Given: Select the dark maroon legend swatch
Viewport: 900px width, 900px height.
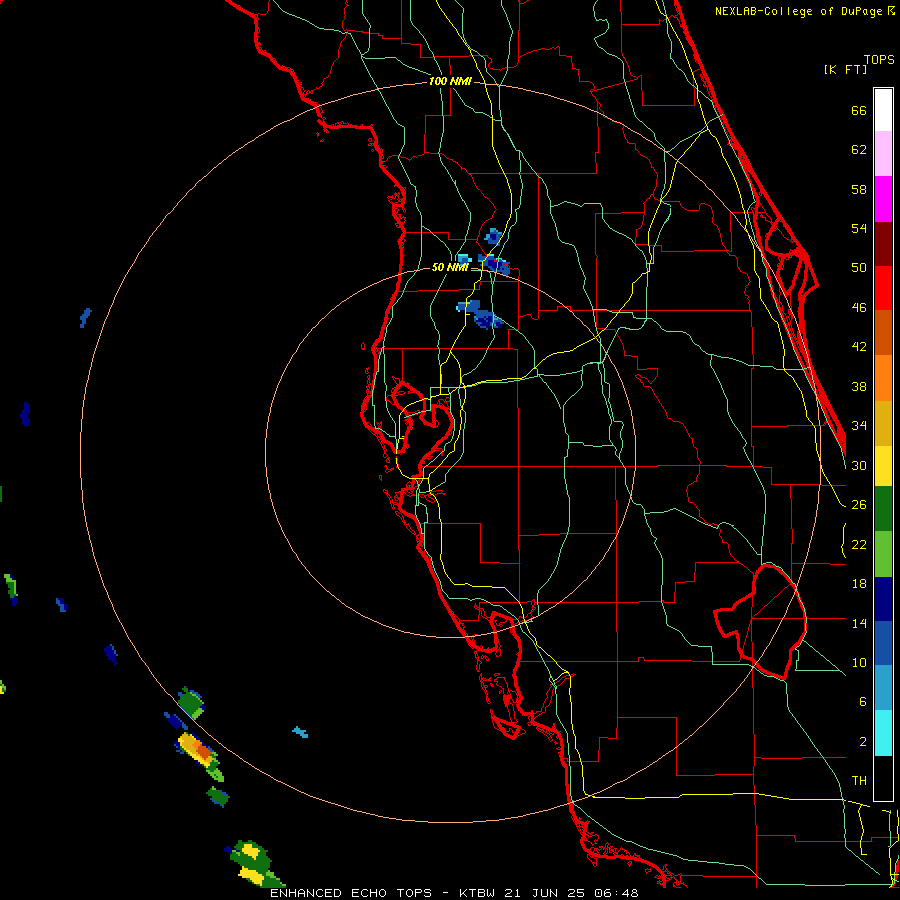Looking at the screenshot, I should tap(883, 244).
